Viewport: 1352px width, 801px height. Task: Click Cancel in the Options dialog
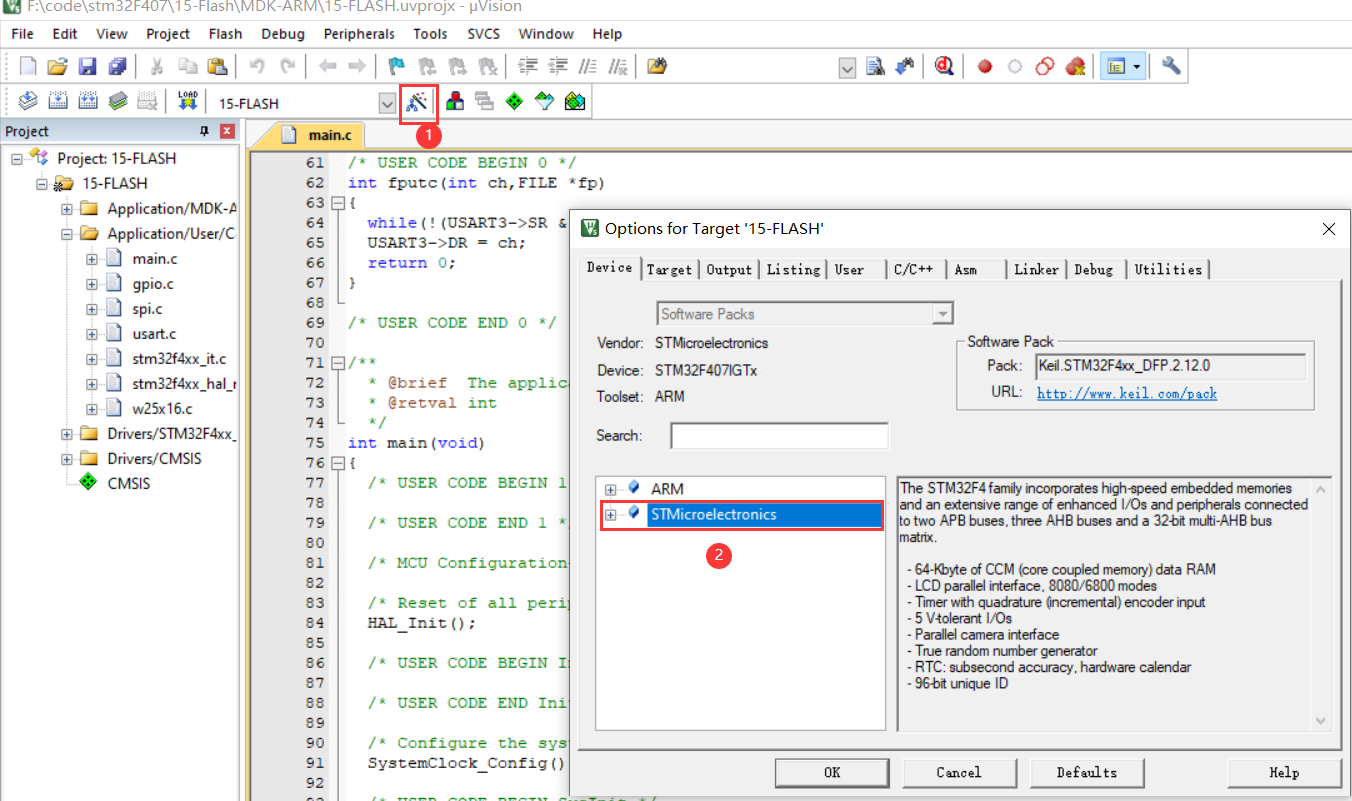[958, 772]
